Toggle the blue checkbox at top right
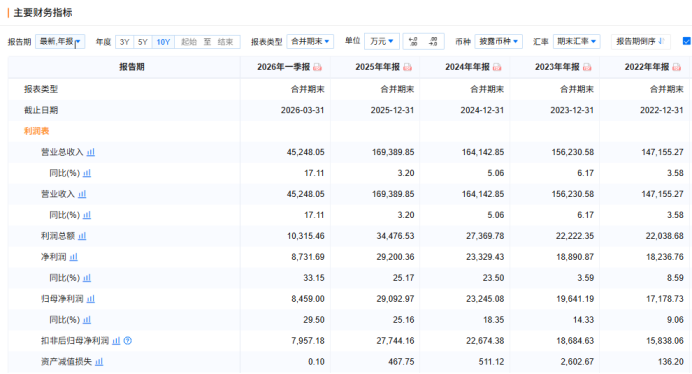Viewport: 692px width, 374px height. (x=687, y=41)
